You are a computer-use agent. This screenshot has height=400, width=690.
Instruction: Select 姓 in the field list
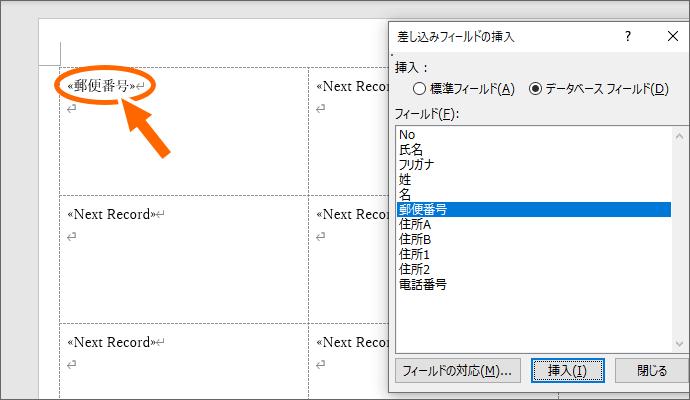click(x=405, y=179)
